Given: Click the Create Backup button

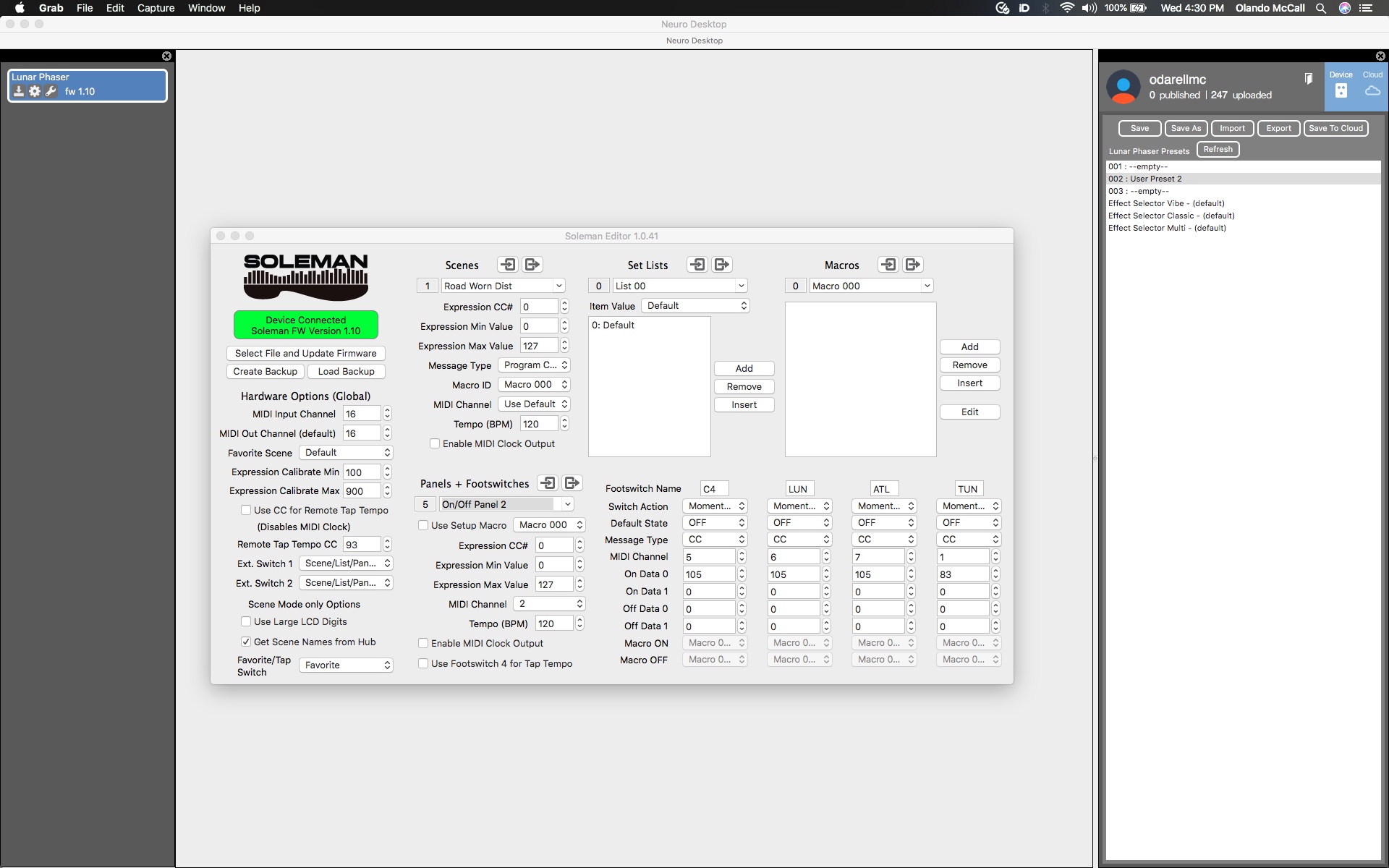Looking at the screenshot, I should (265, 371).
